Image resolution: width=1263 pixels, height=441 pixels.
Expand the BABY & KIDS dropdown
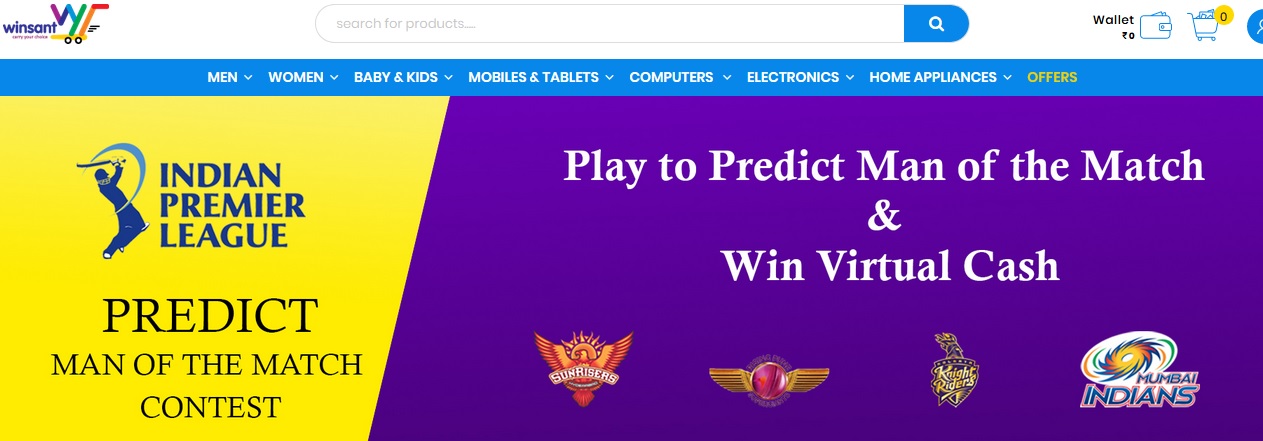click(x=403, y=77)
